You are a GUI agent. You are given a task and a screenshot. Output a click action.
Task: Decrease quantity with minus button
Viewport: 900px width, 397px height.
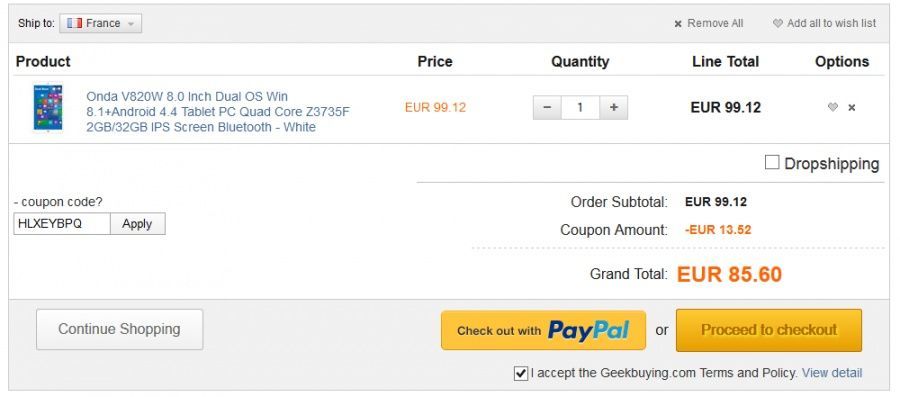coord(547,107)
